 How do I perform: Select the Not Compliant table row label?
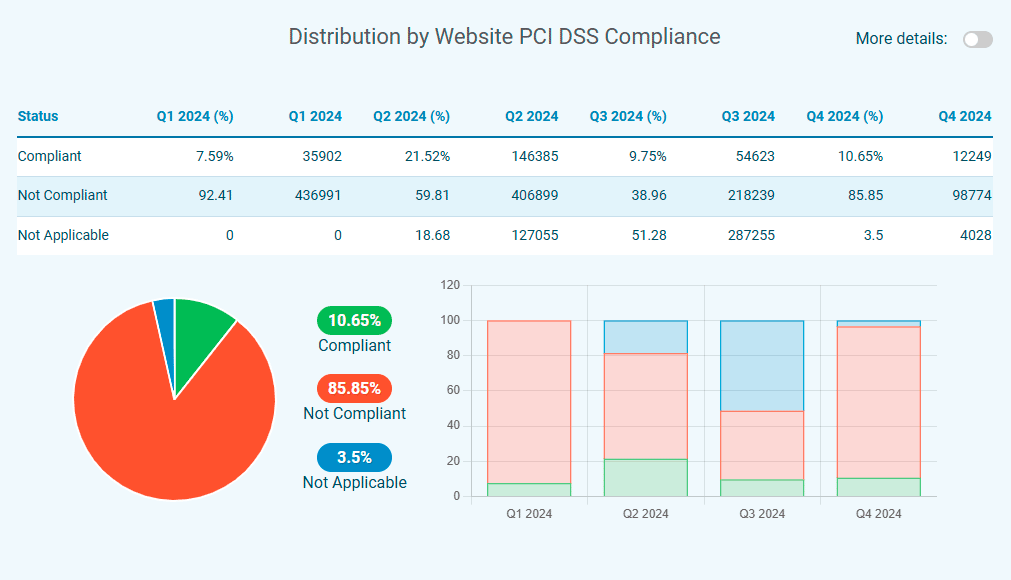pos(63,196)
